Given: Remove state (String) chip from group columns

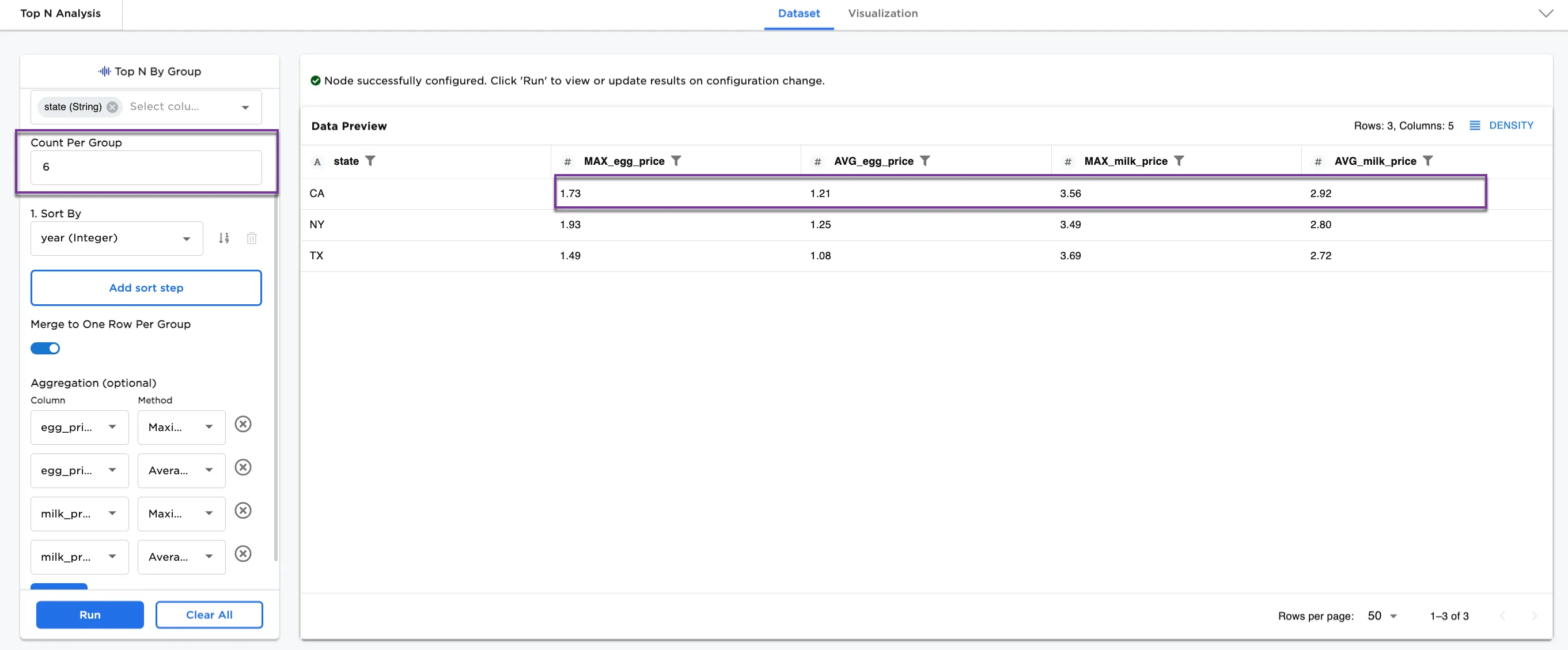Looking at the screenshot, I should pos(112,107).
